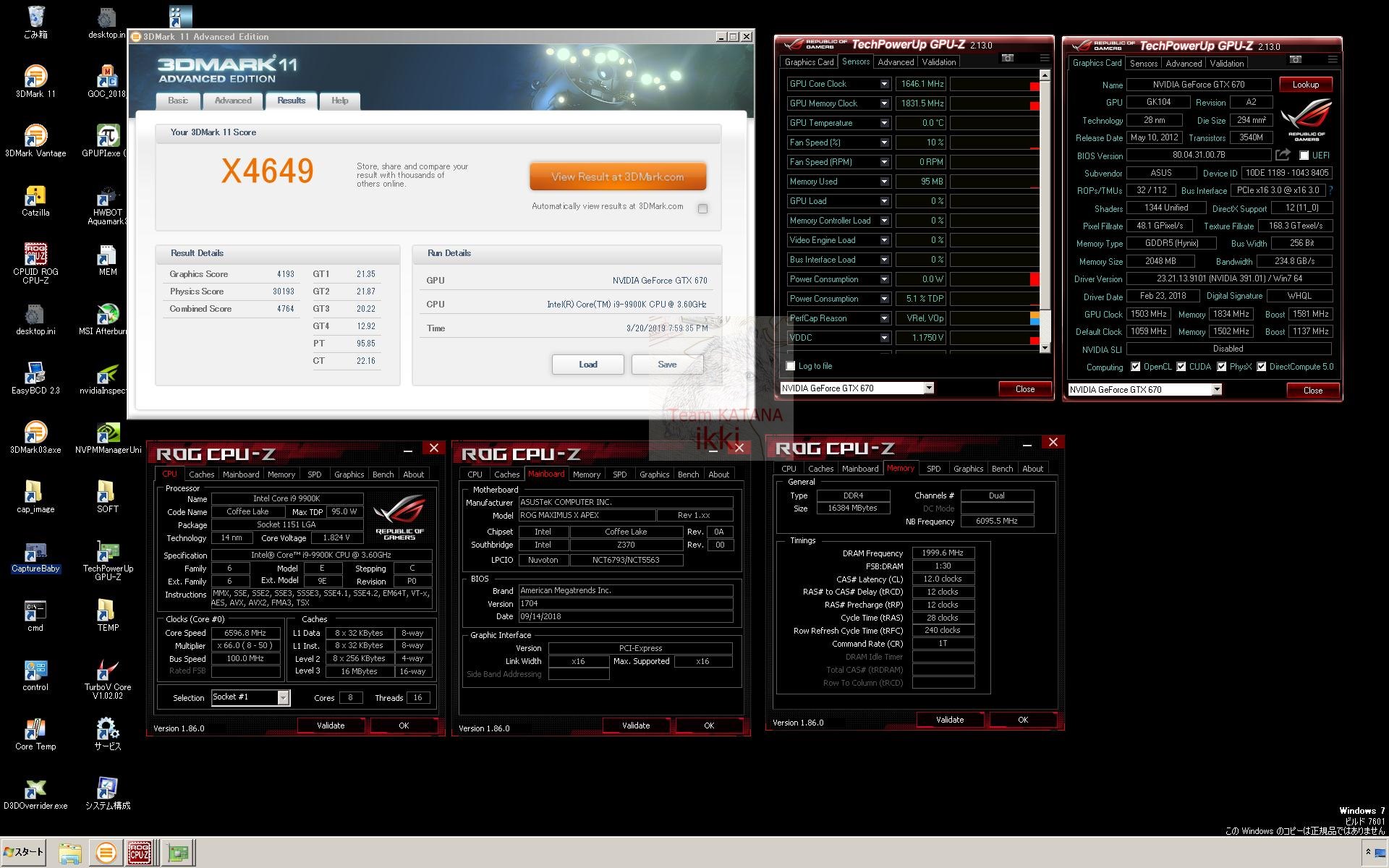1389x868 pixels.
Task: Click the GPU Core Clock sensor graph
Action: coord(995,84)
